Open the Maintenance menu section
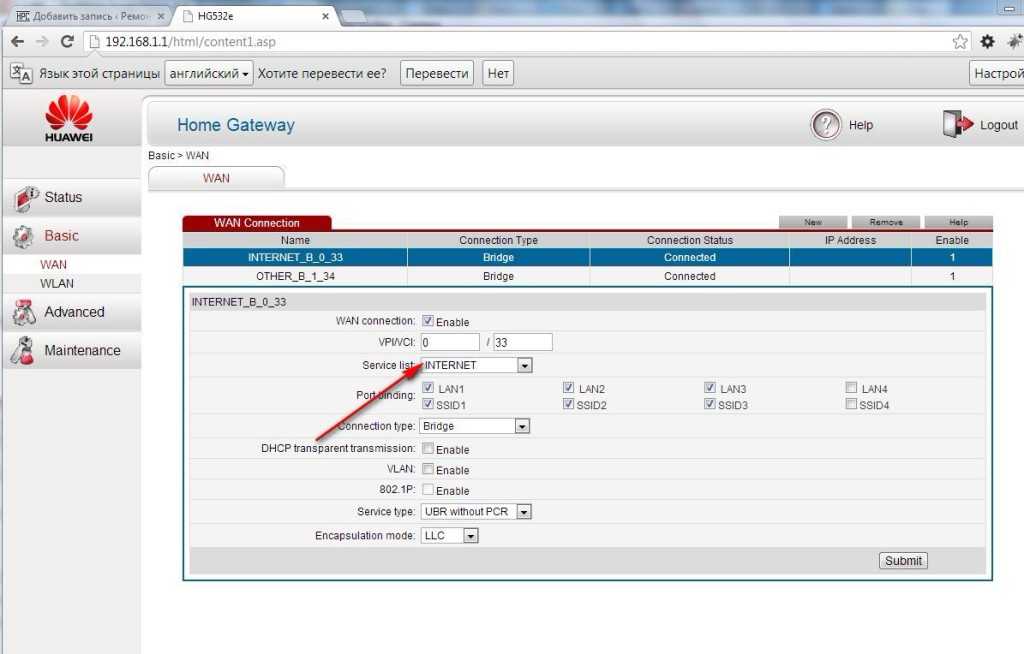 72,350
